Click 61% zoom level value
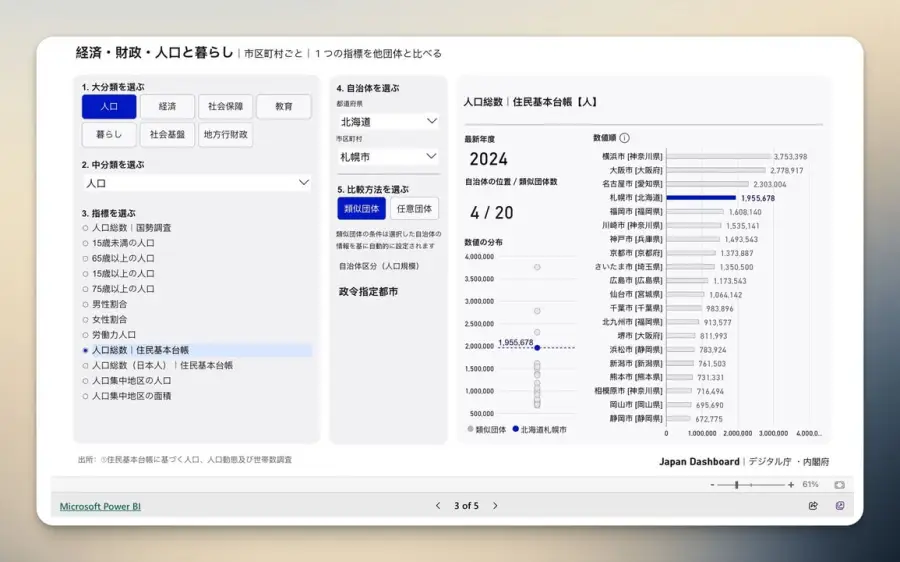This screenshot has height=562, width=900. (x=810, y=485)
